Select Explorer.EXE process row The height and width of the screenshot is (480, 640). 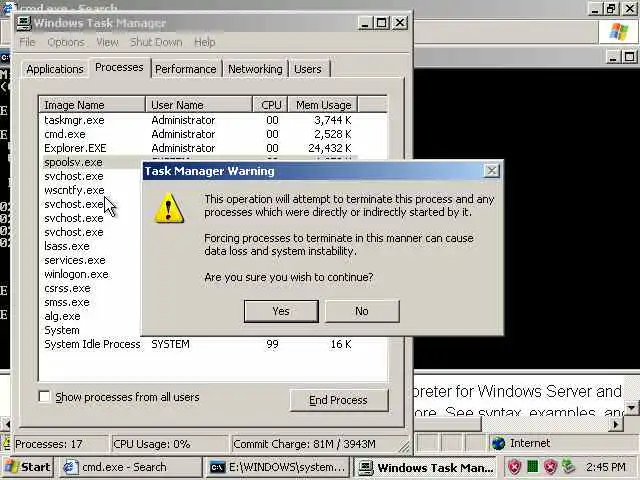198,148
